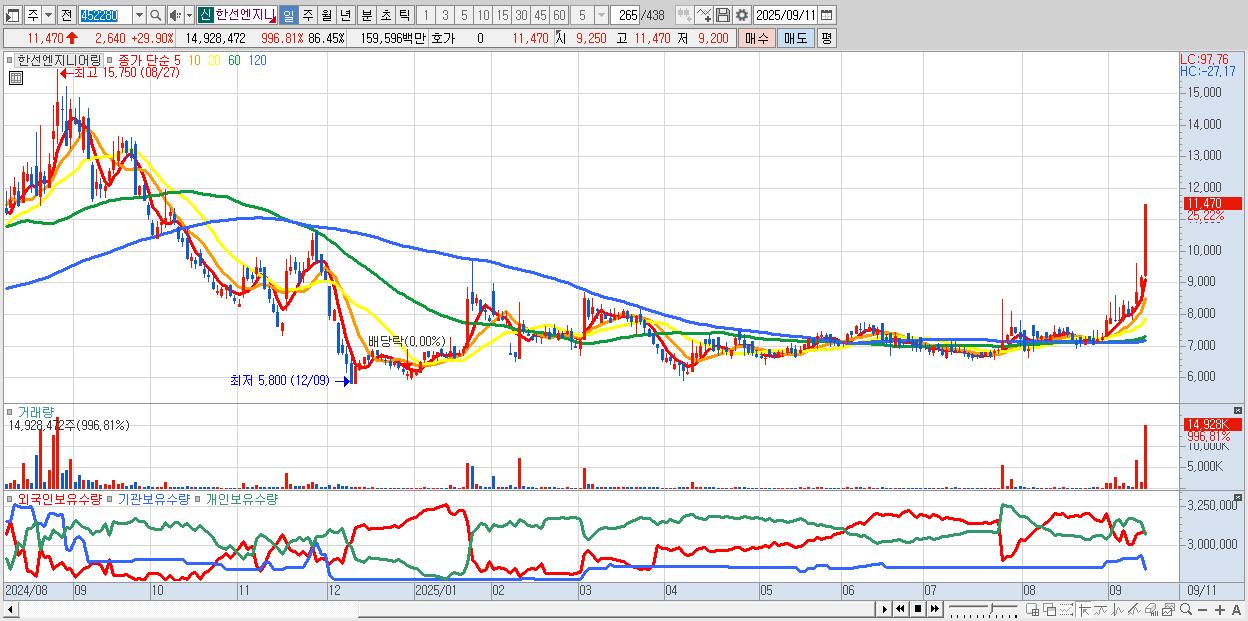Click the 외국인보유수량 legend label

pos(59,498)
